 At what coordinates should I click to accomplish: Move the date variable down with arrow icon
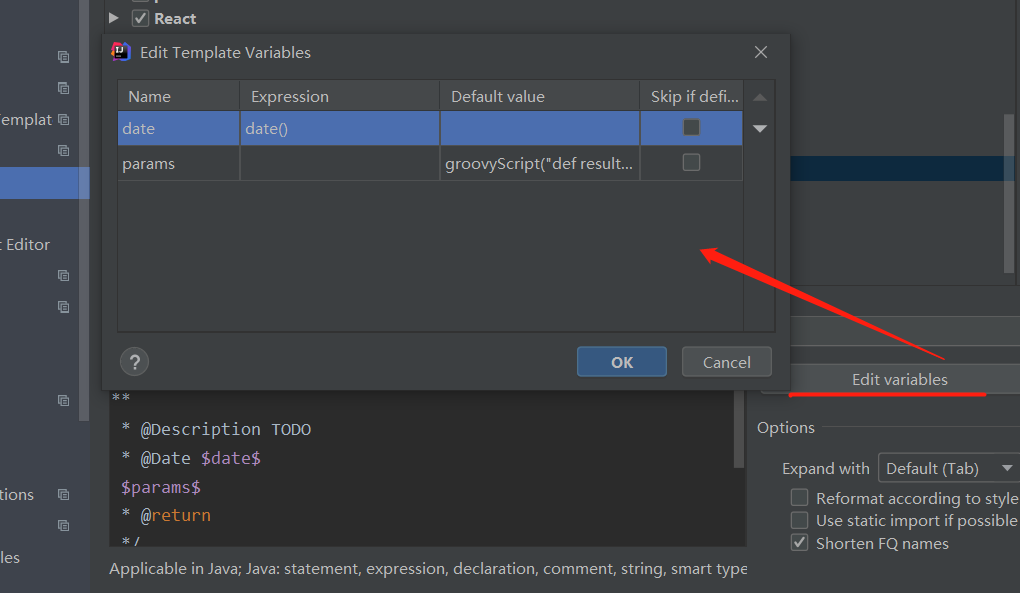tap(759, 128)
